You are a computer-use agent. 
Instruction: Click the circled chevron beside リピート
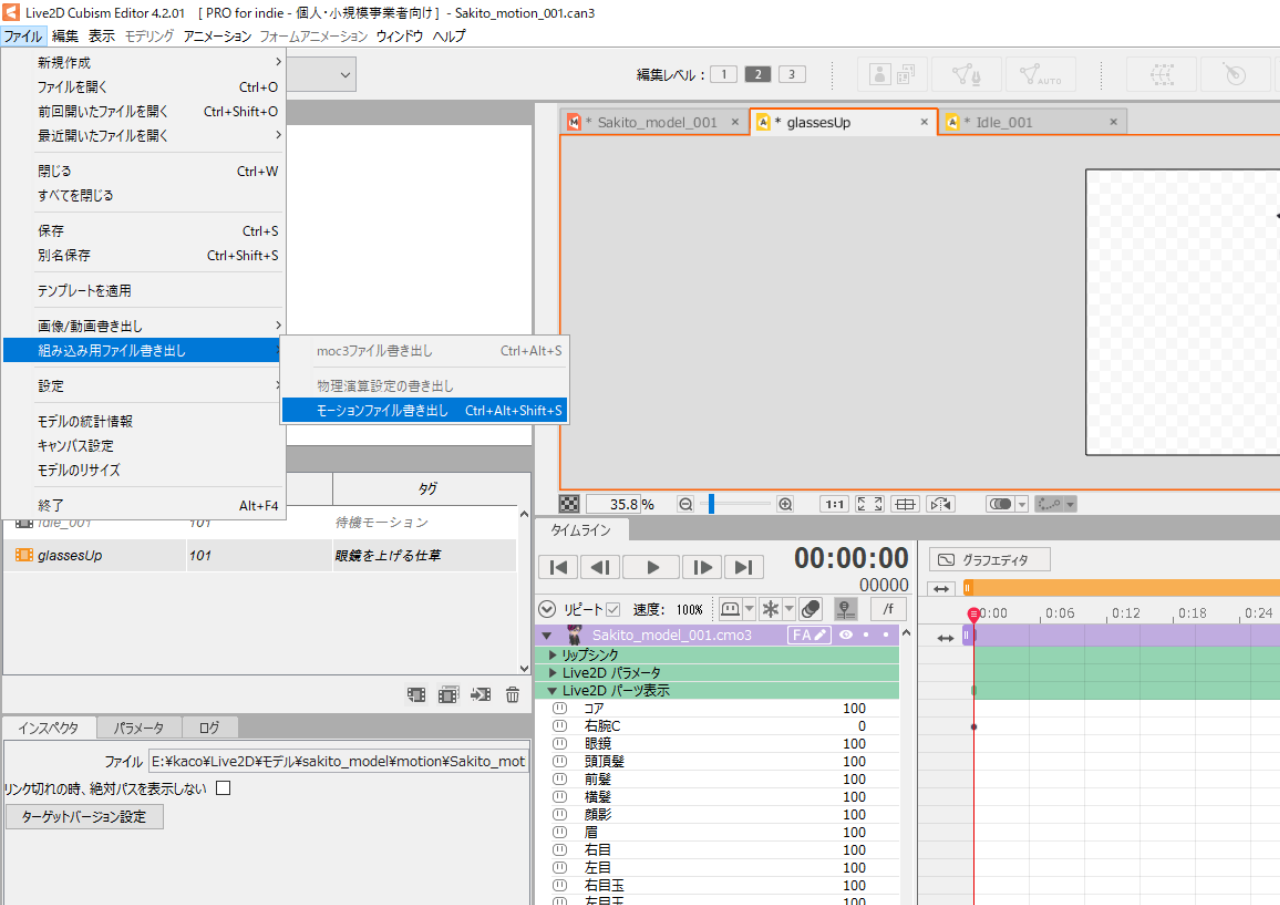[547, 609]
